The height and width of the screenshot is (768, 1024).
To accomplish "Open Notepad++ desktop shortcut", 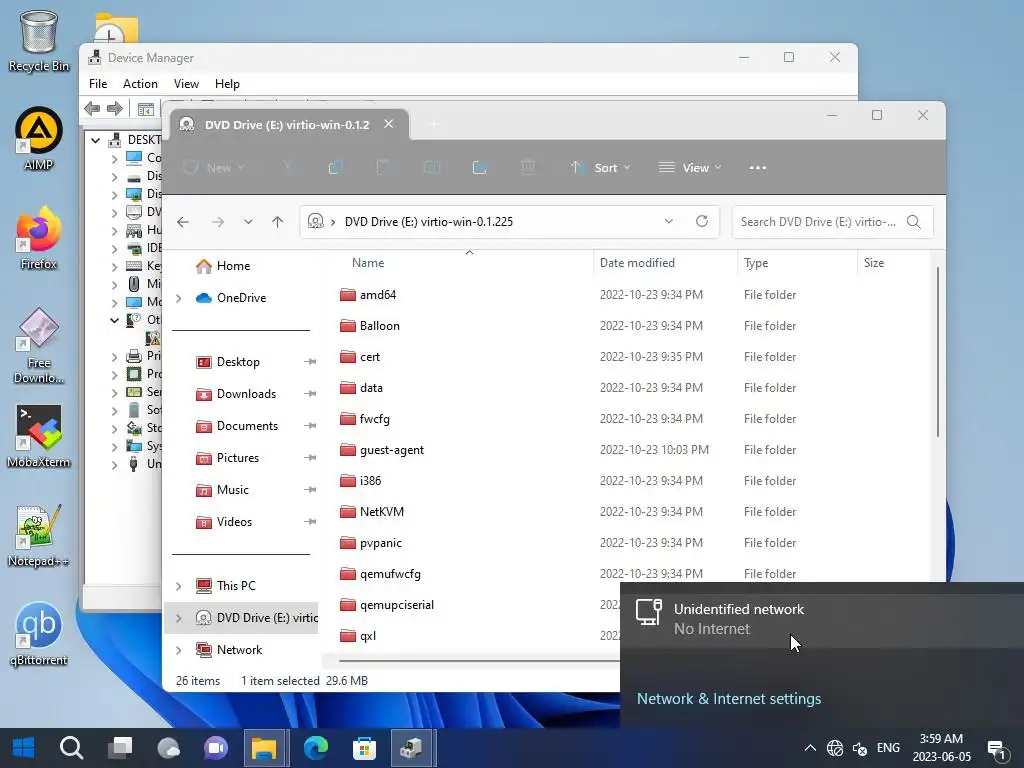I will [39, 536].
